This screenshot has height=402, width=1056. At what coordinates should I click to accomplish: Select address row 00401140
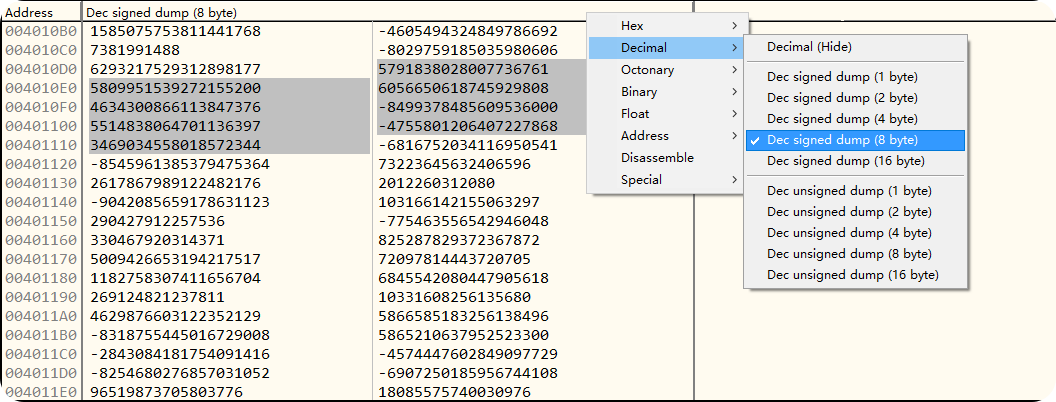coord(40,201)
